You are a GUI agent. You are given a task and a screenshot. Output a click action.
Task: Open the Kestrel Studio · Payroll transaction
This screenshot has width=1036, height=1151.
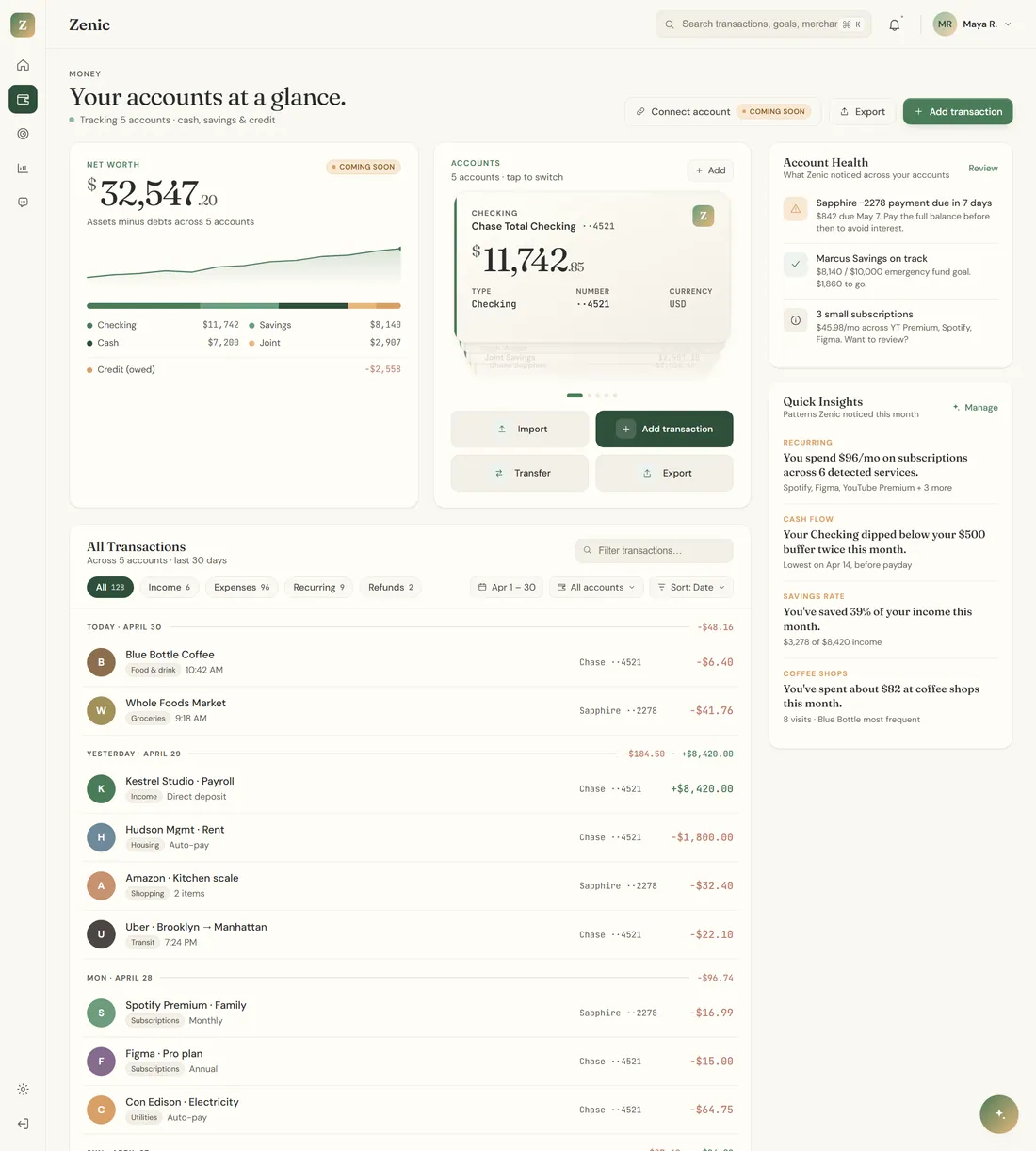[x=410, y=788]
